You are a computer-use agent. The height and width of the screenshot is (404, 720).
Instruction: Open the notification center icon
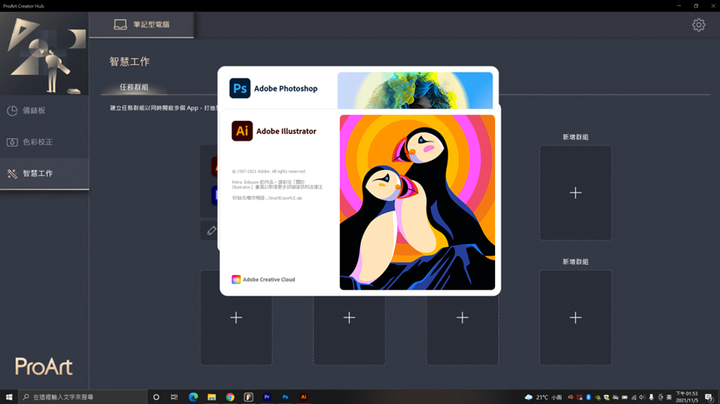click(709, 397)
